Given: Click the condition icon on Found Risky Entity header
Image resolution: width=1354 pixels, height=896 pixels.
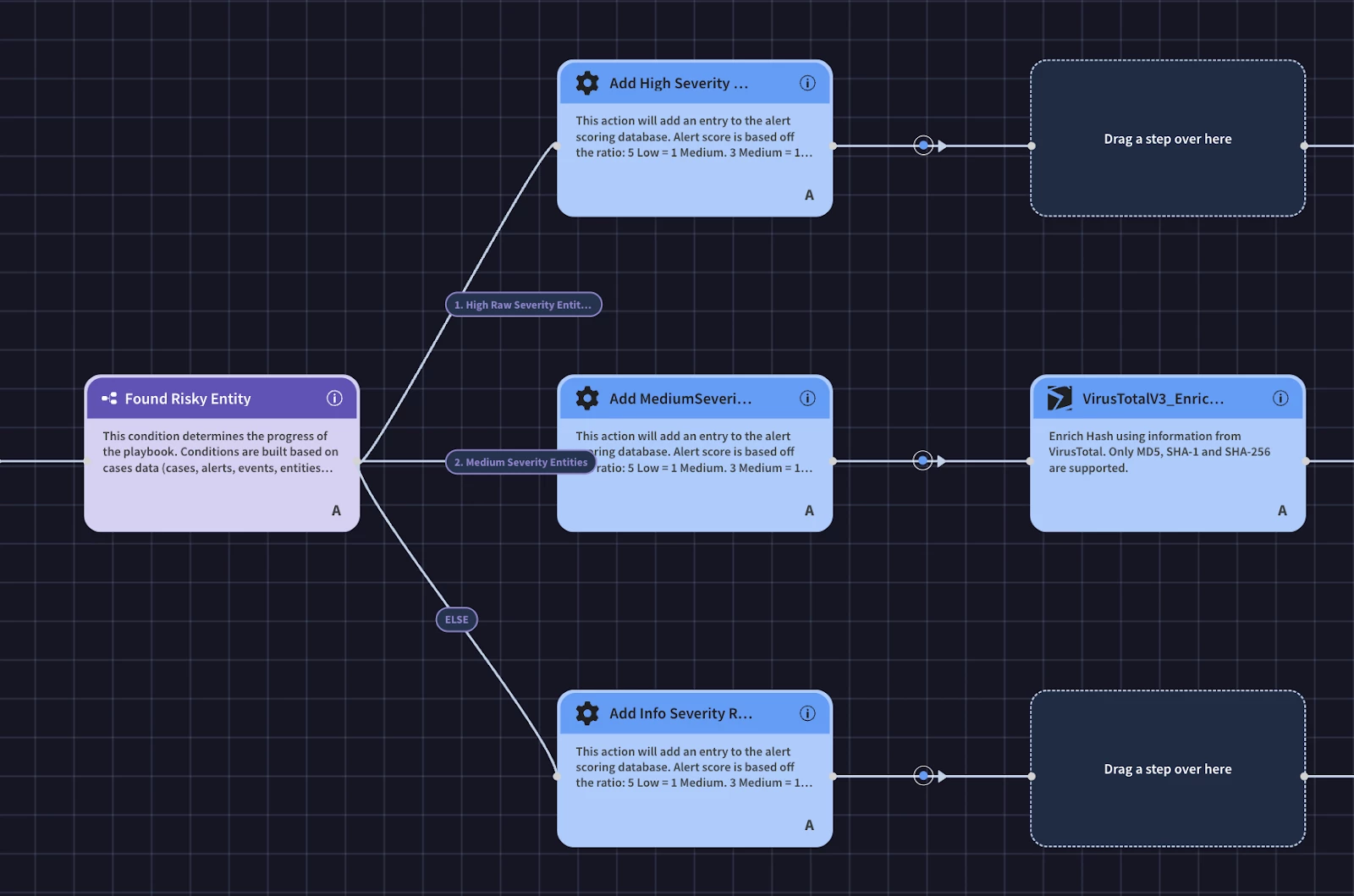Looking at the screenshot, I should pyautogui.click(x=108, y=398).
